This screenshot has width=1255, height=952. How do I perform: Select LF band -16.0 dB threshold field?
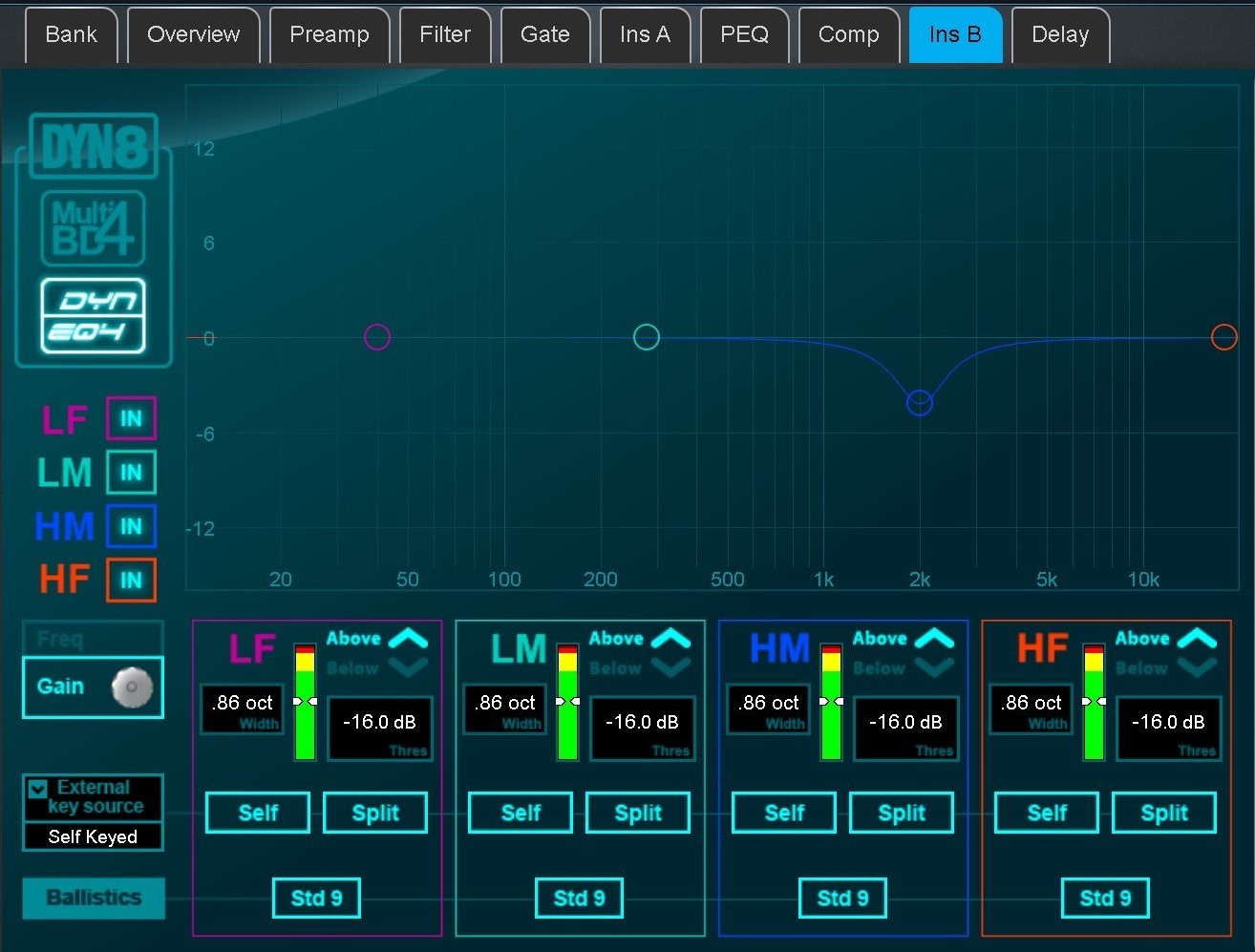tap(380, 729)
